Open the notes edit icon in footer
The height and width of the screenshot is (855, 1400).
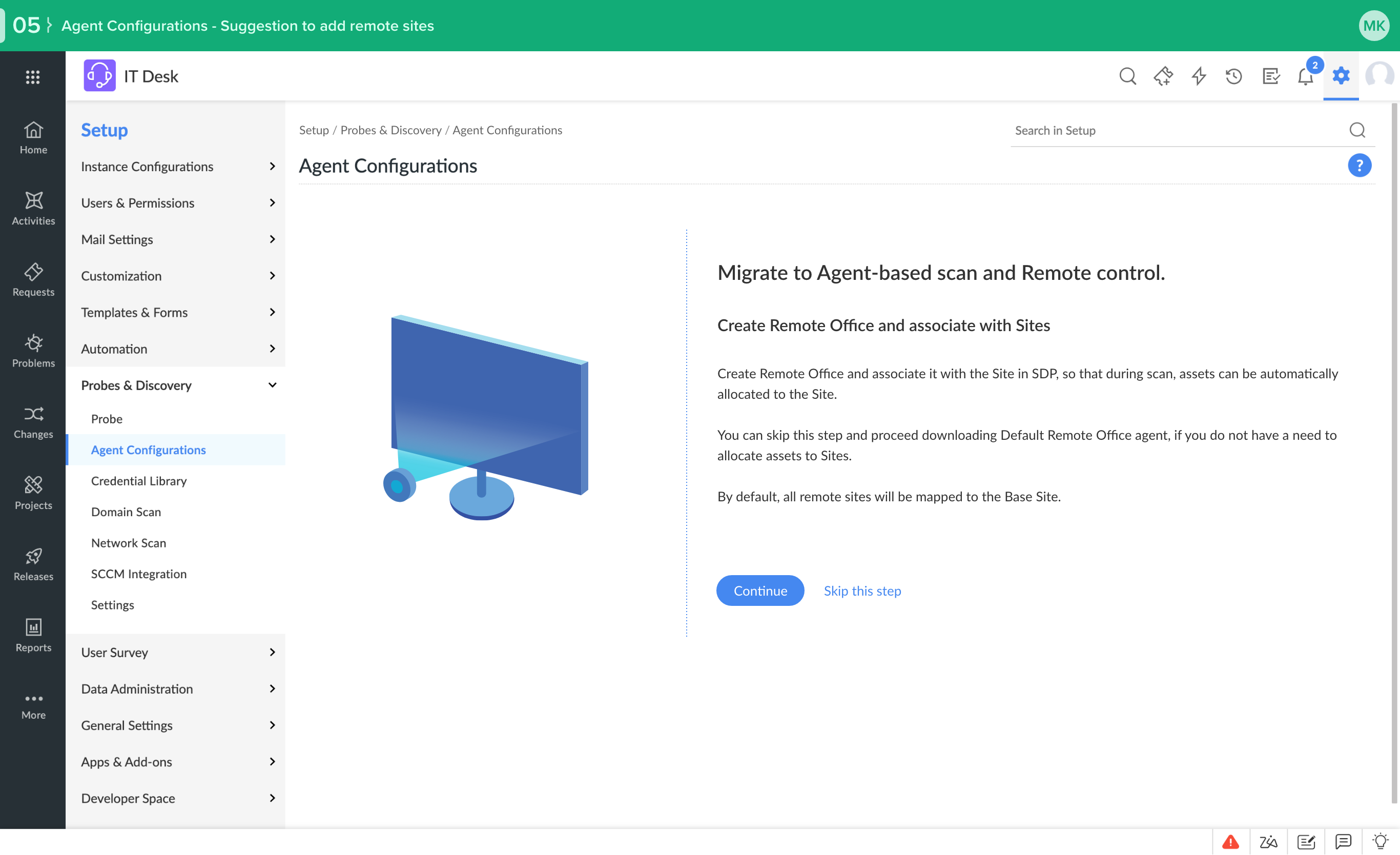pyautogui.click(x=1306, y=841)
